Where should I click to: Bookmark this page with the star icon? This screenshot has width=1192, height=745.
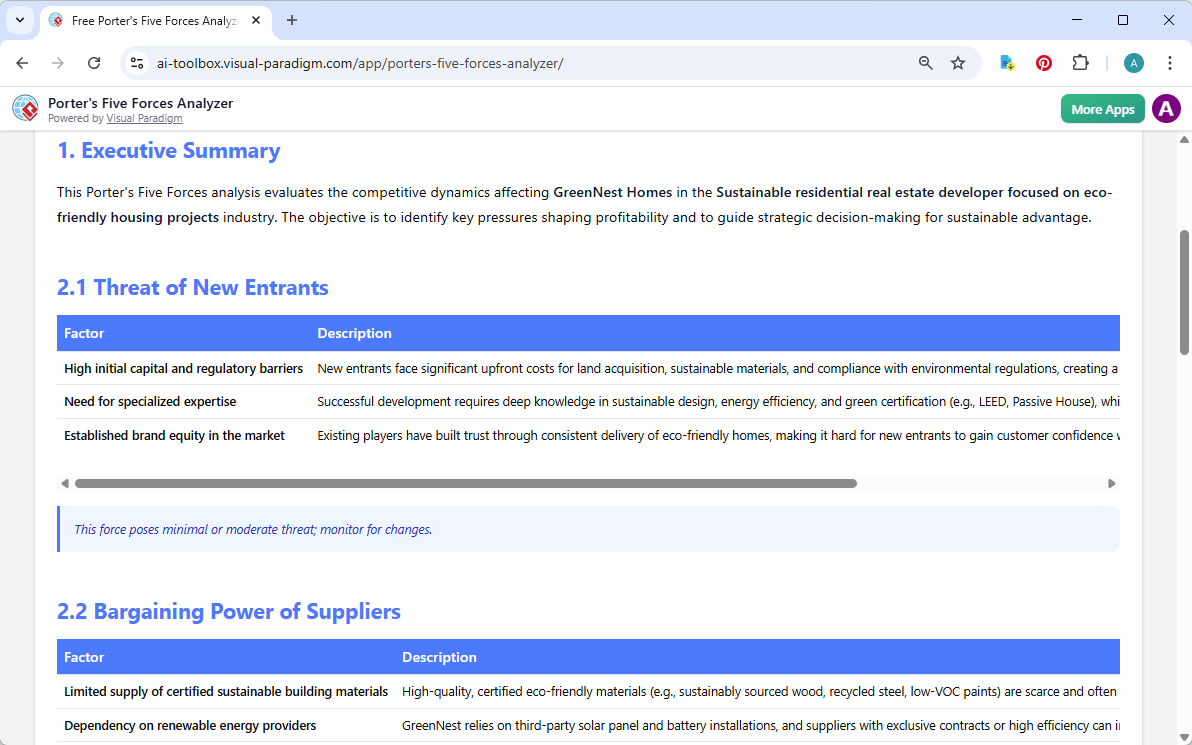click(958, 62)
